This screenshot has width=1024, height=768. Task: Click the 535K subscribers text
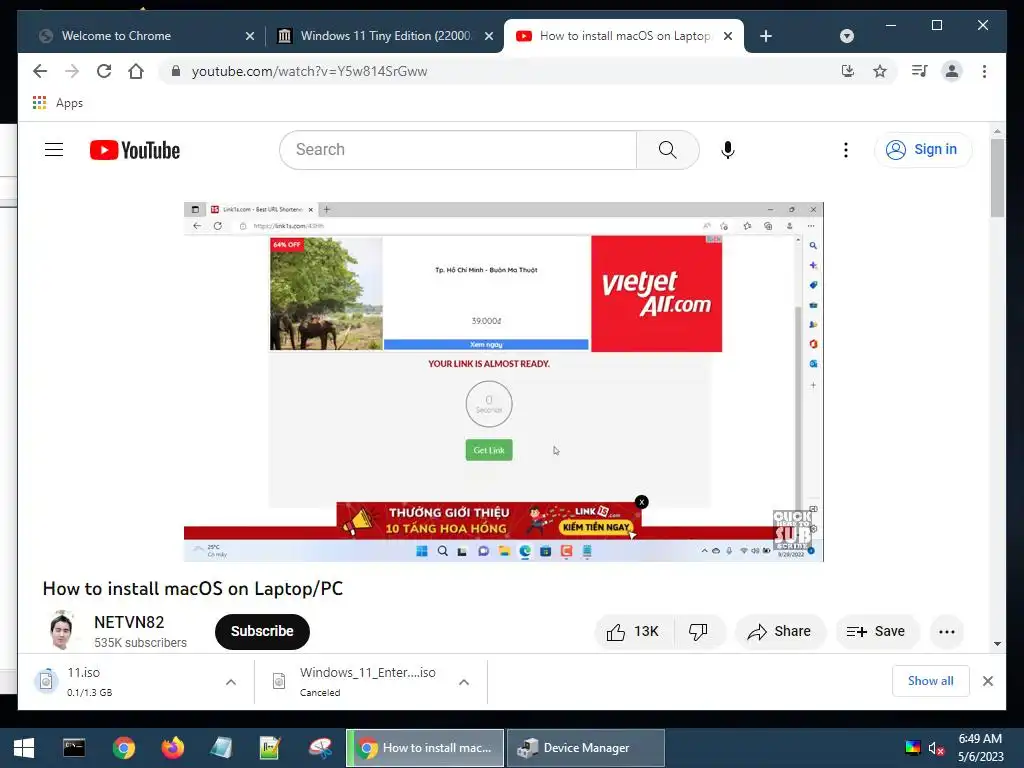140,643
